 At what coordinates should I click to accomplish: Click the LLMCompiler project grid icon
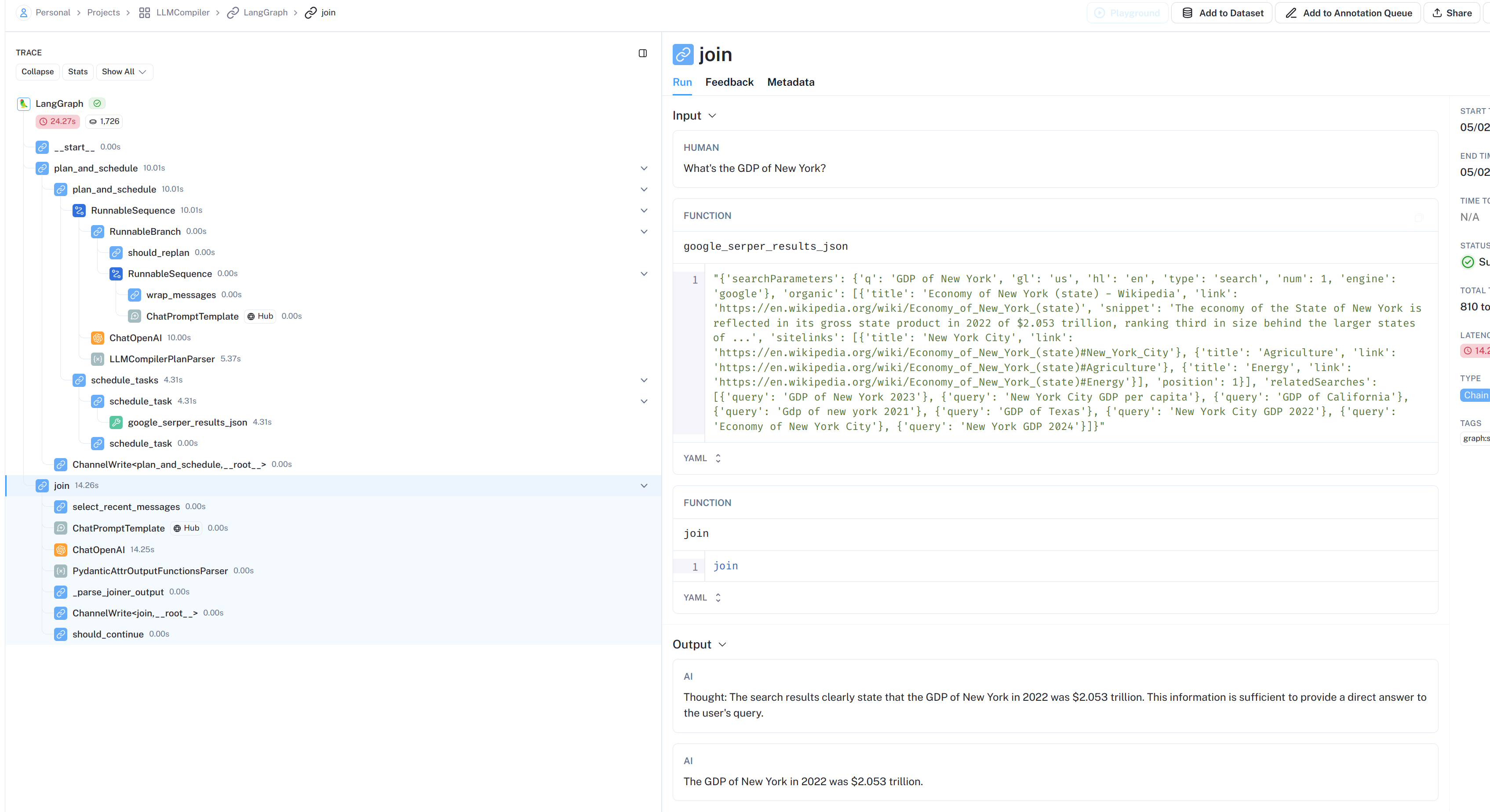pyautogui.click(x=145, y=13)
